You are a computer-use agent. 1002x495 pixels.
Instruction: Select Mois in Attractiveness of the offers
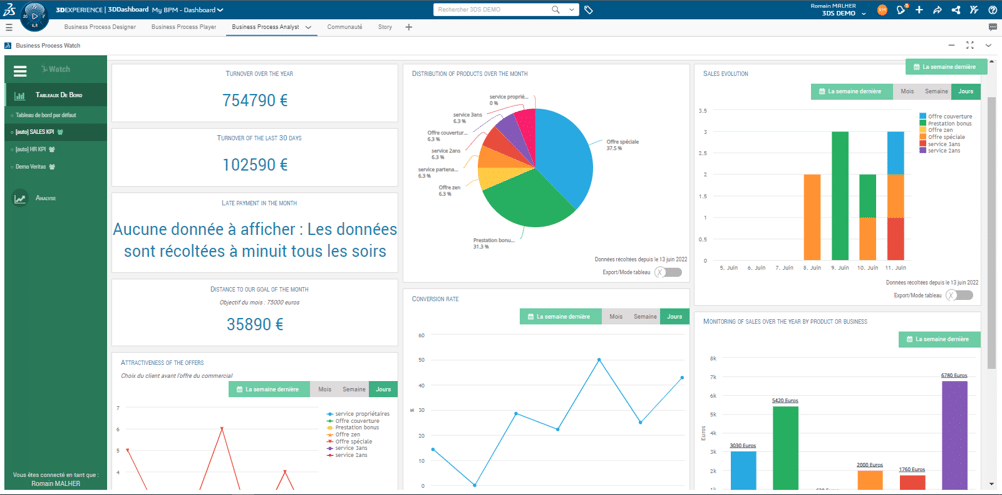[x=325, y=389]
